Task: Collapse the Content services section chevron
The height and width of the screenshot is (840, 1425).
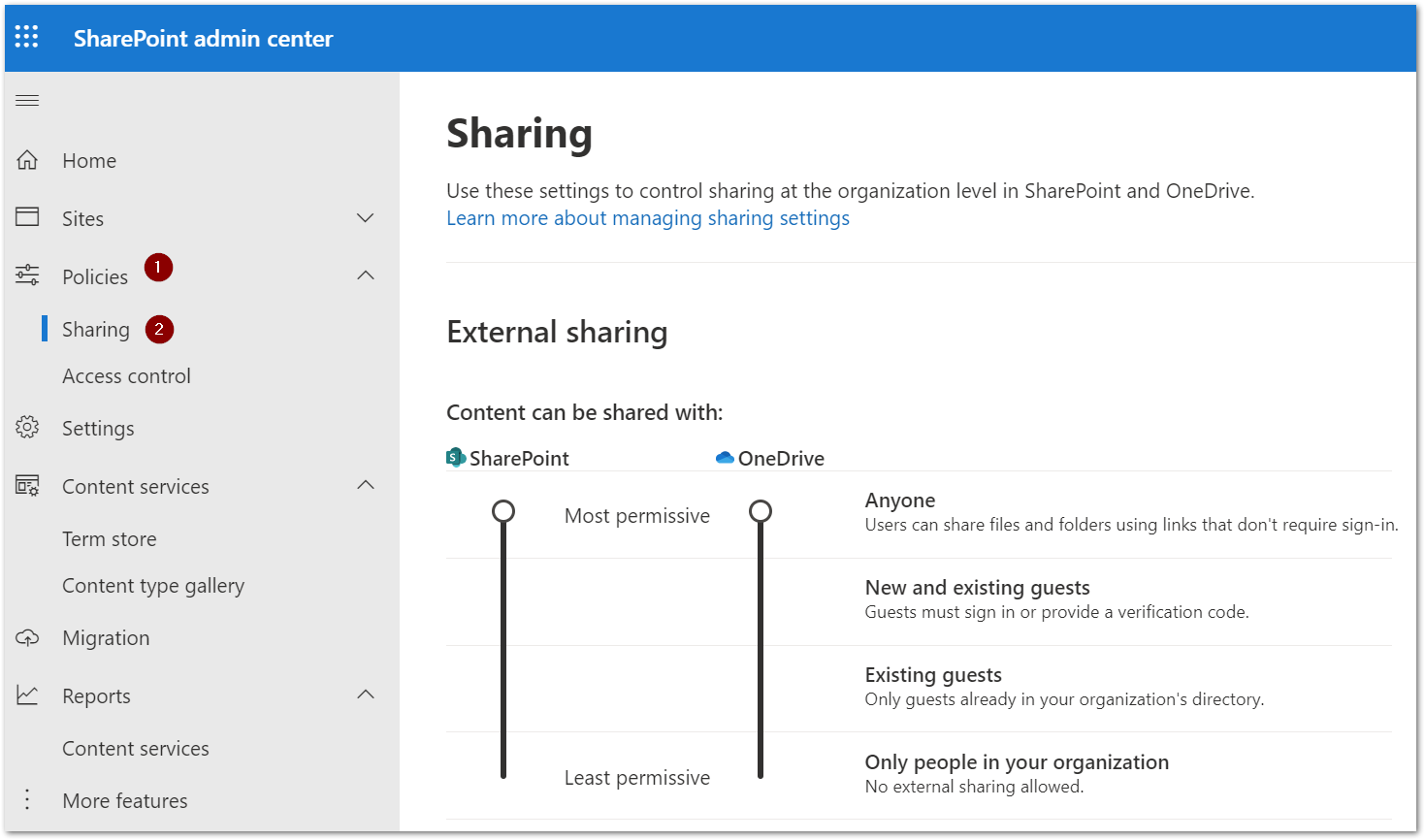Action: pyautogui.click(x=366, y=485)
